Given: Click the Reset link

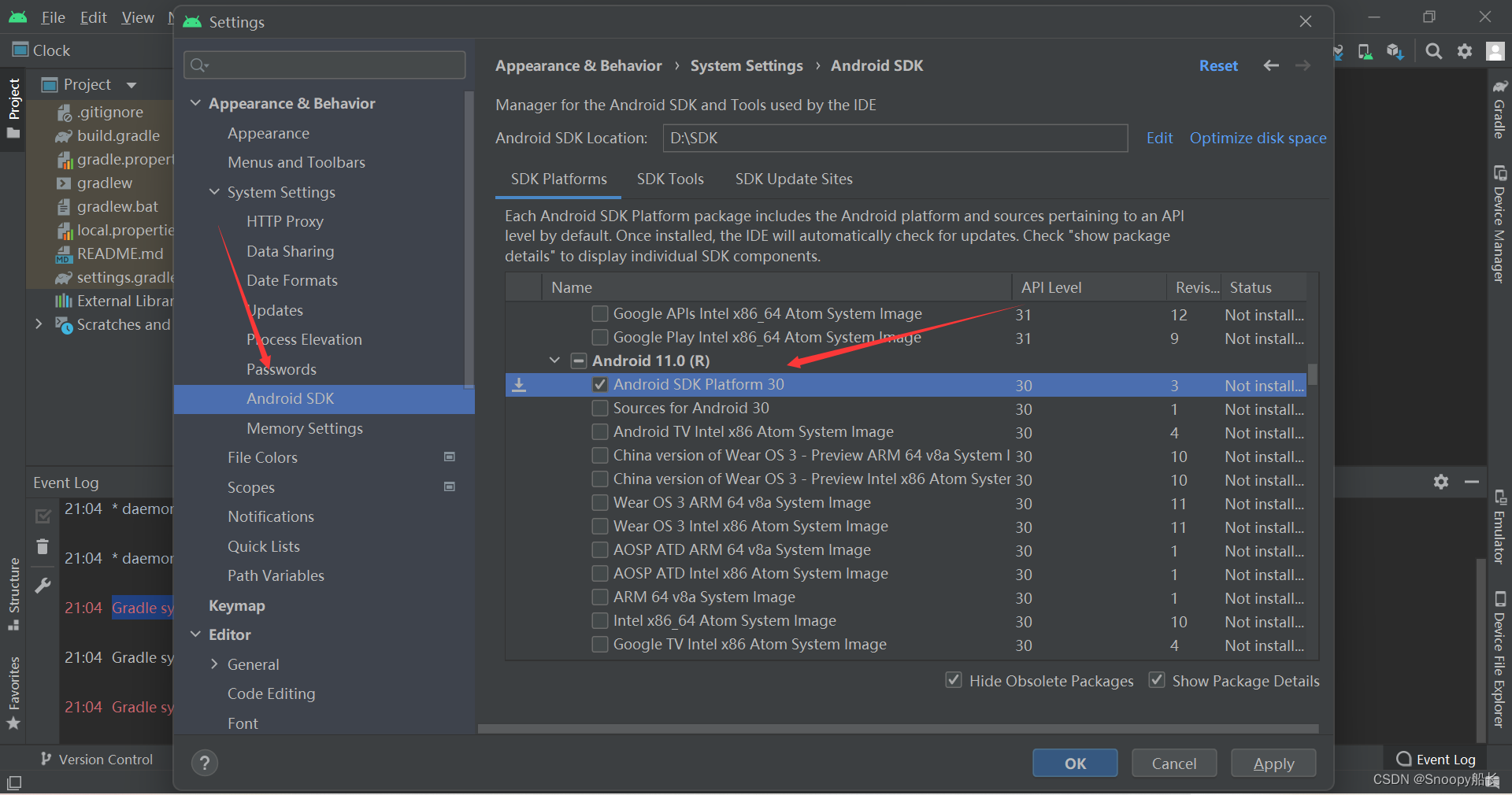Looking at the screenshot, I should click(1218, 66).
